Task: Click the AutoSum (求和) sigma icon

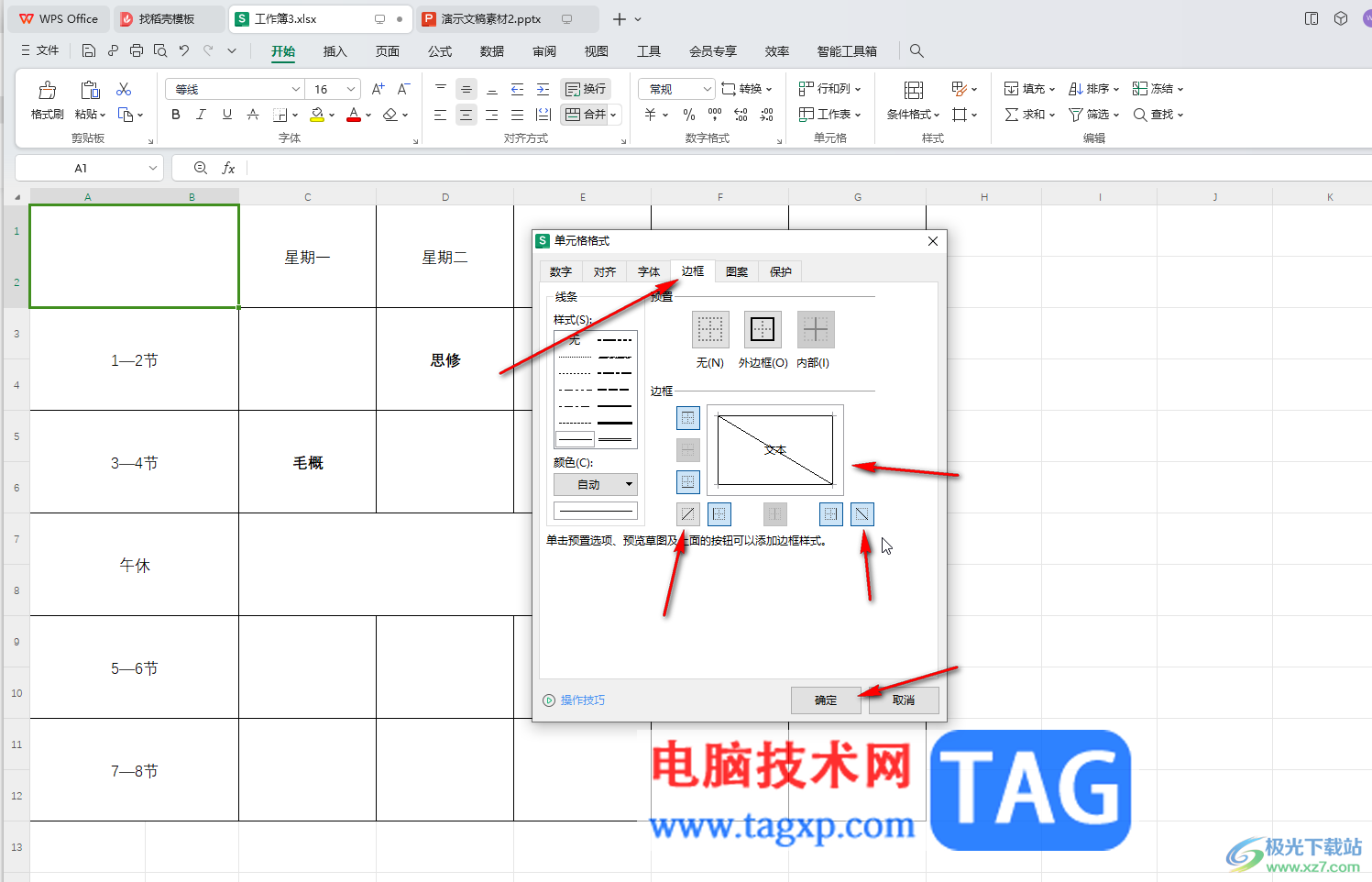Action: [1012, 115]
